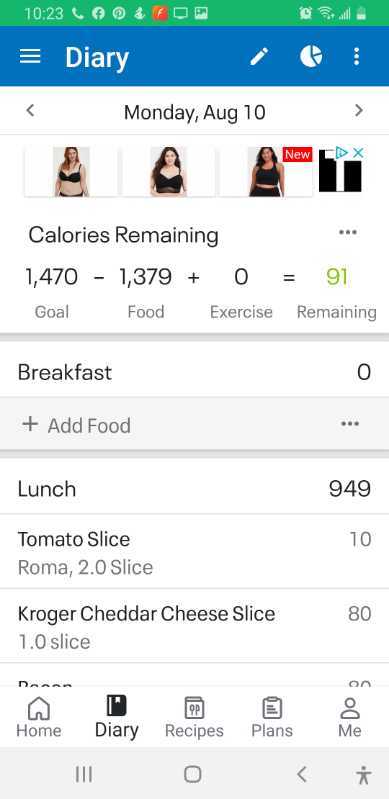Go to next day with right chevron
Viewport: 389px width, 799px height.
pyautogui.click(x=359, y=111)
